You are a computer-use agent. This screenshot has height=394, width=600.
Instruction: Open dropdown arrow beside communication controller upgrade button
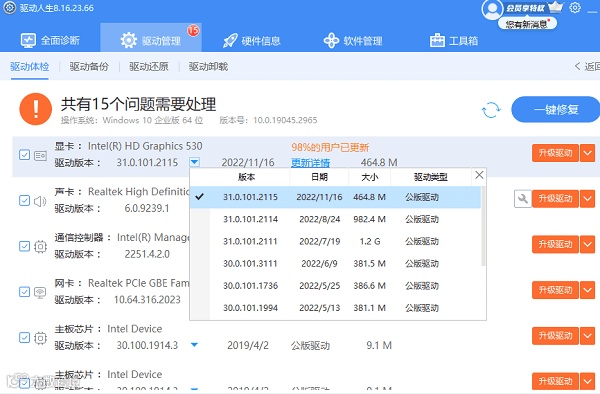587,244
